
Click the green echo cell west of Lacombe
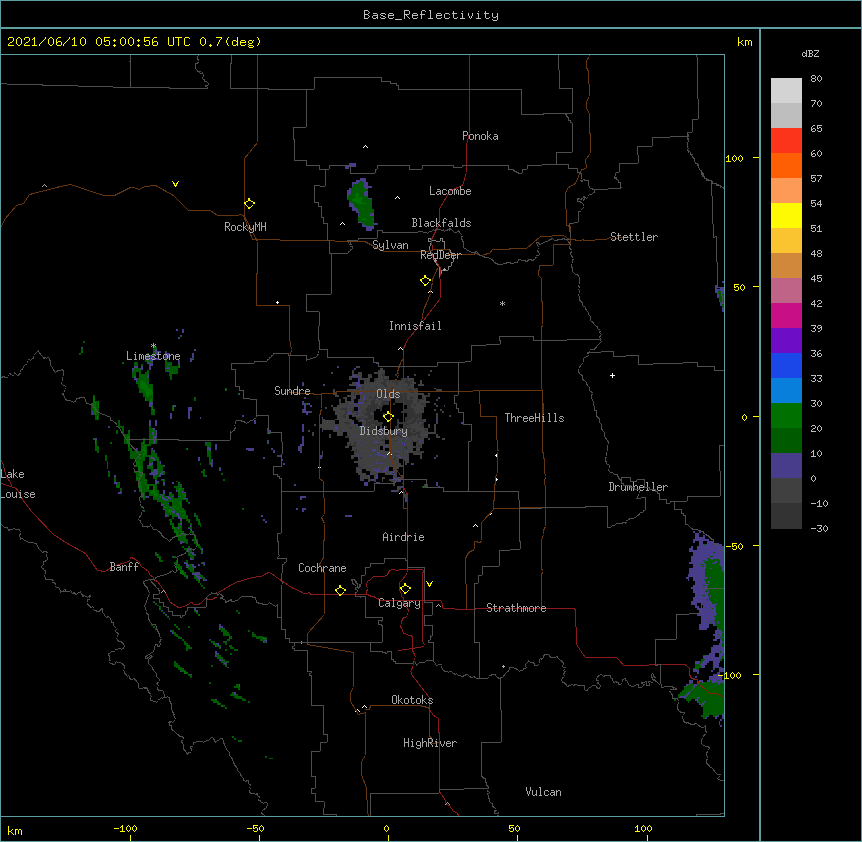click(x=361, y=203)
